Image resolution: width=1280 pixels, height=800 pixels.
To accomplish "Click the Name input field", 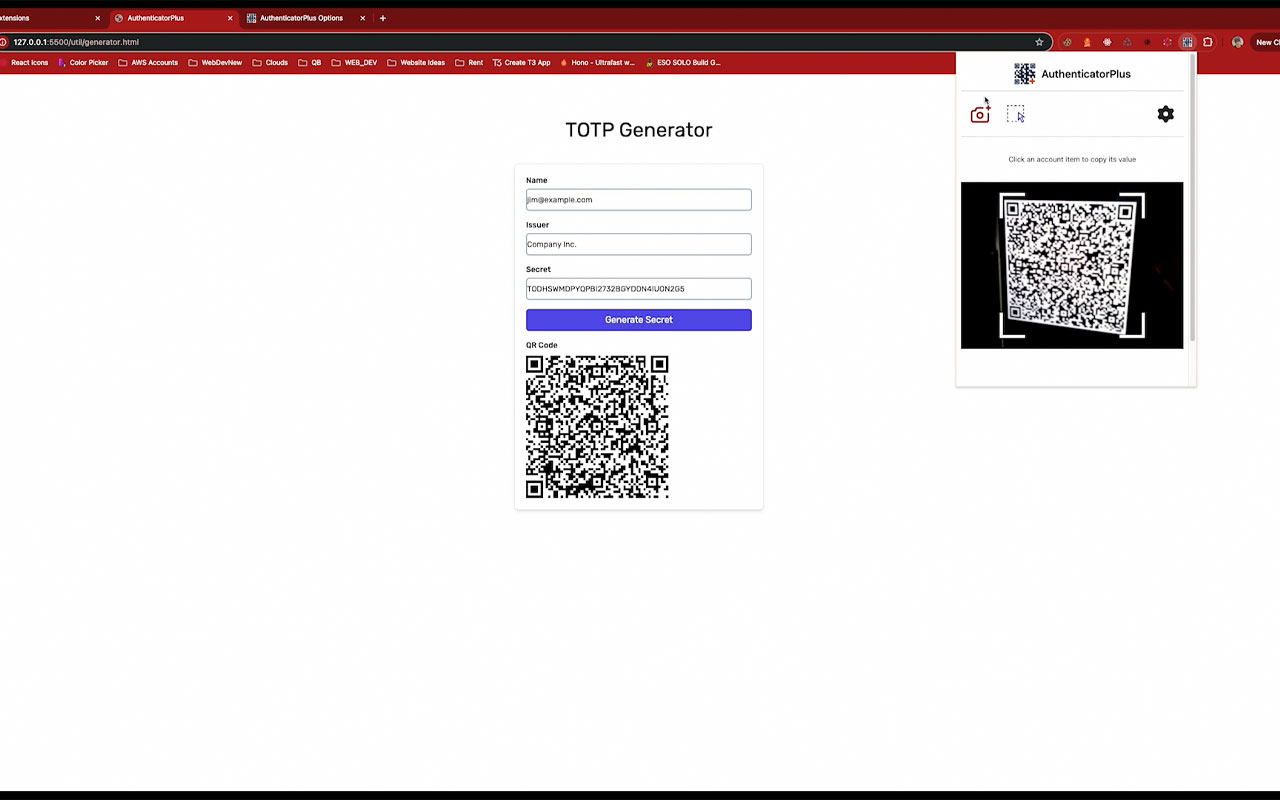I will coord(639,199).
